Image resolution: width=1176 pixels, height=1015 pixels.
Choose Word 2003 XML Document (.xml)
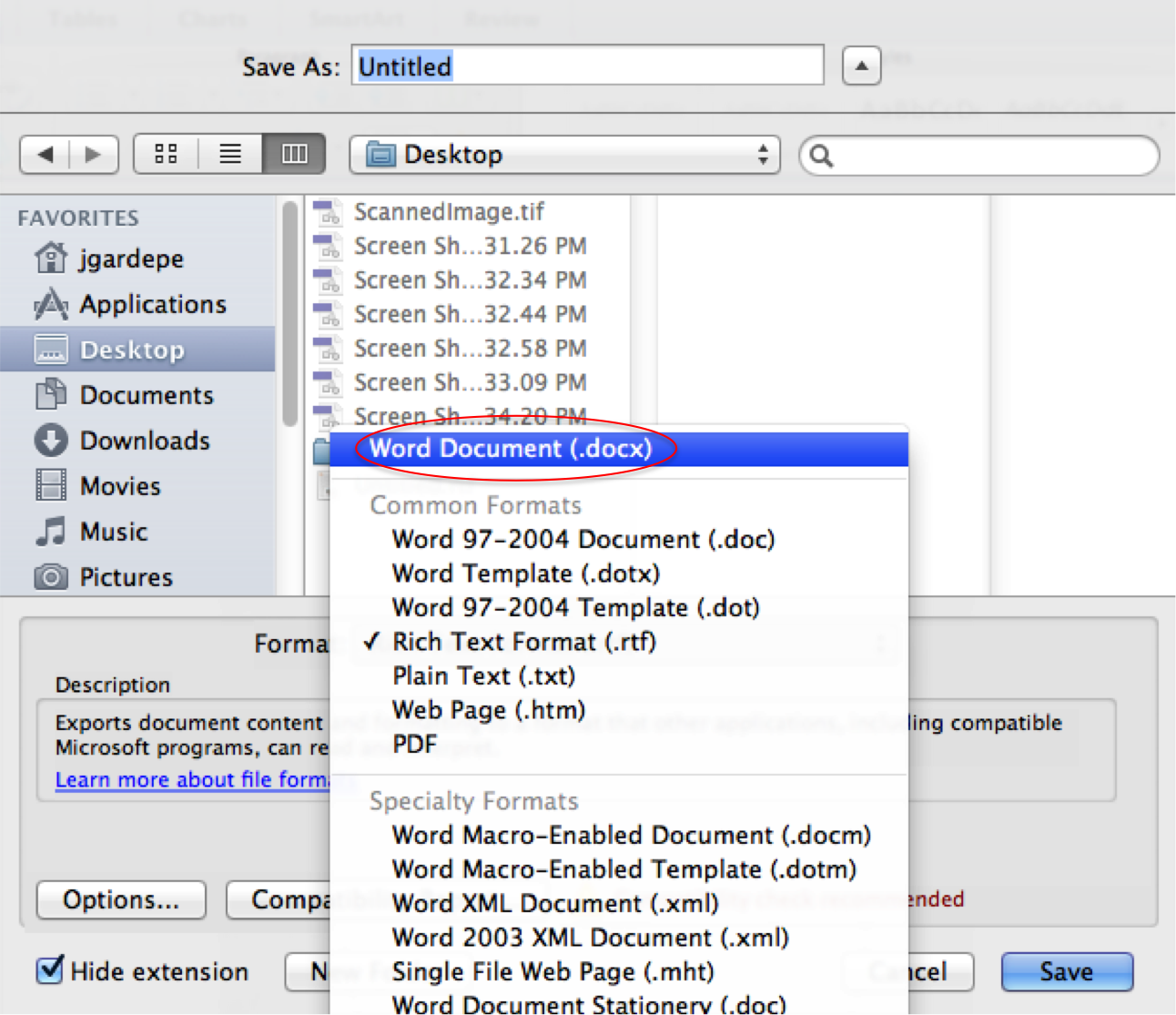click(x=619, y=938)
